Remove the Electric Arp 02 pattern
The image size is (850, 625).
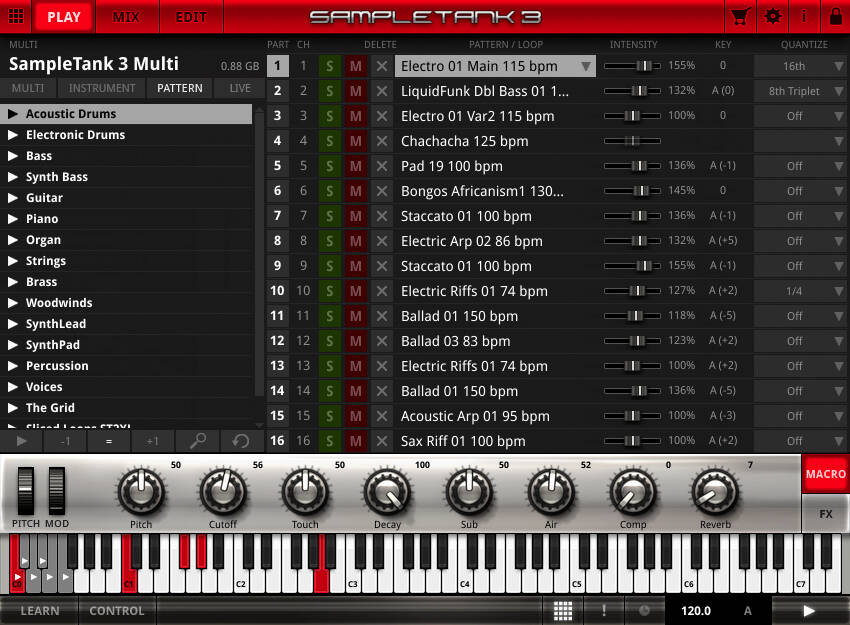[x=382, y=241]
